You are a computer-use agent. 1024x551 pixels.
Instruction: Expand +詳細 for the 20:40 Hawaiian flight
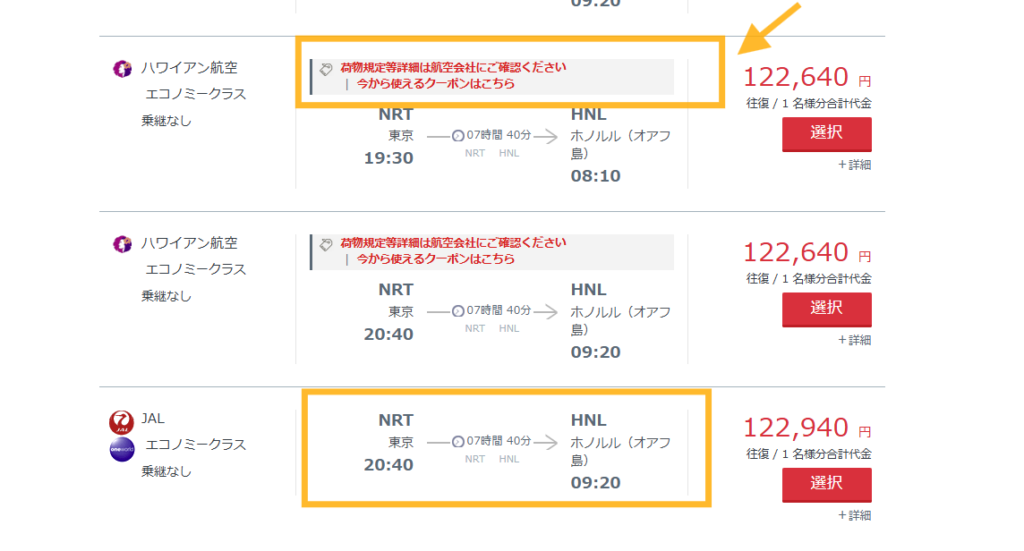[x=854, y=340]
